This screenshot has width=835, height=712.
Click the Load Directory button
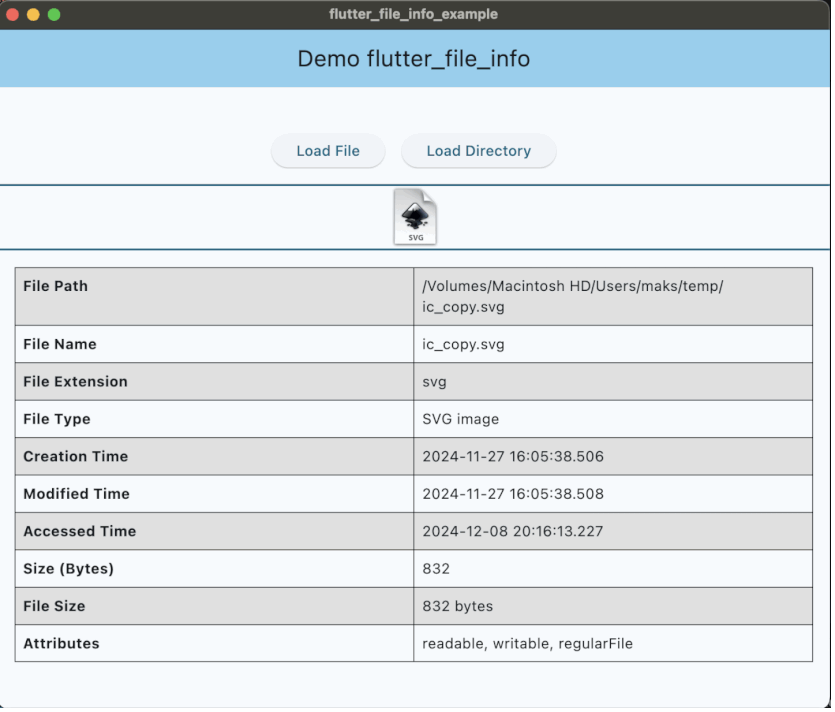[x=481, y=152]
